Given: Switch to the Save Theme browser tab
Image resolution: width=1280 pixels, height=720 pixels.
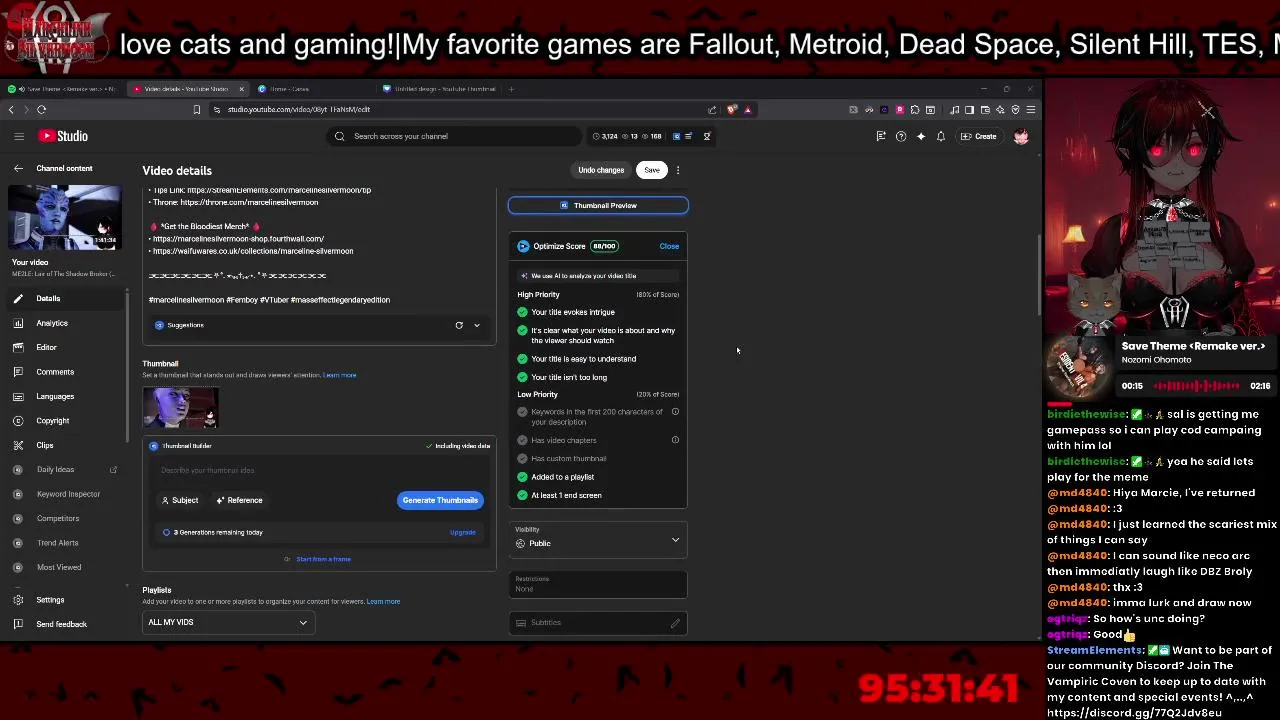Looking at the screenshot, I should pyautogui.click(x=62, y=89).
